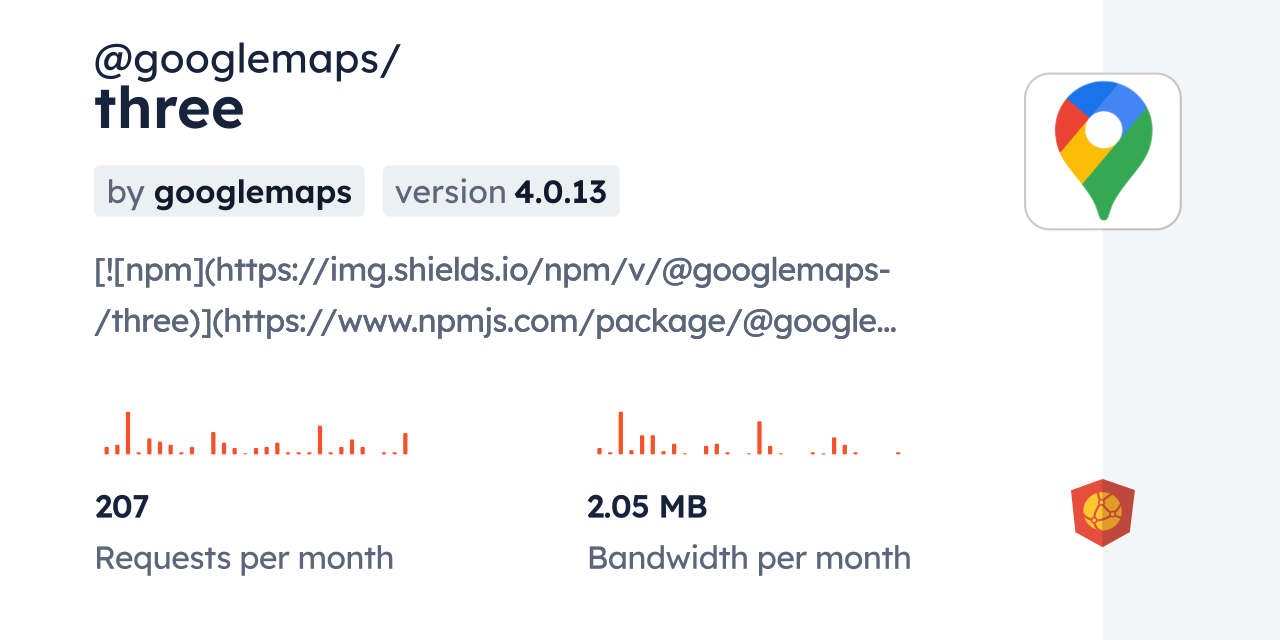
Task: Click the "207" requests count
Action: click(x=122, y=507)
